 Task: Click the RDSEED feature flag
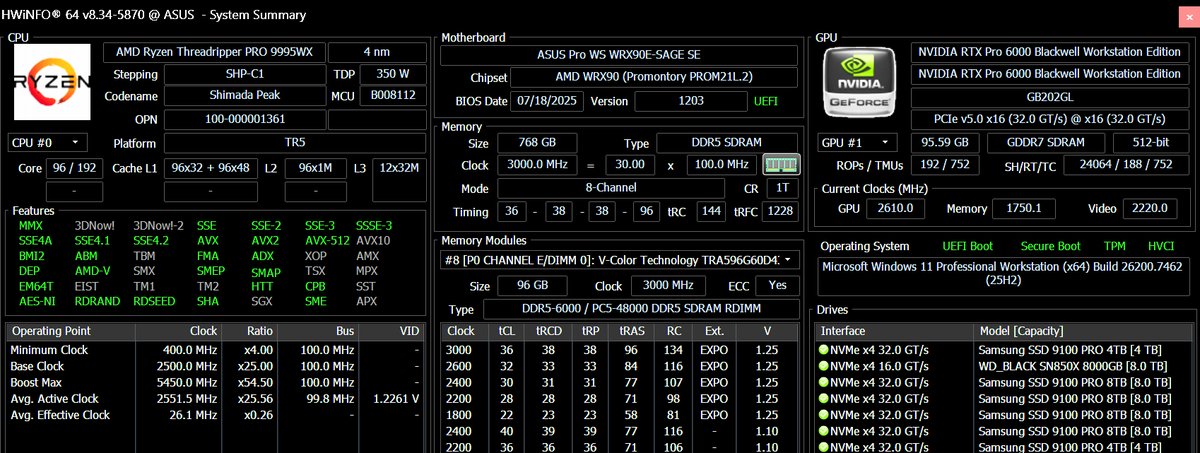click(154, 301)
